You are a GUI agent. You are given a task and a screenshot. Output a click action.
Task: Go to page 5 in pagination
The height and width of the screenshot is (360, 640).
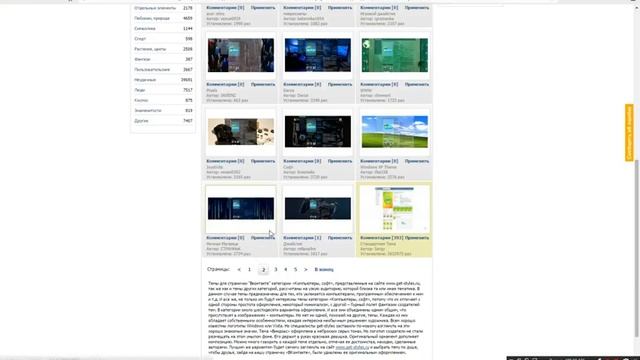point(296,269)
